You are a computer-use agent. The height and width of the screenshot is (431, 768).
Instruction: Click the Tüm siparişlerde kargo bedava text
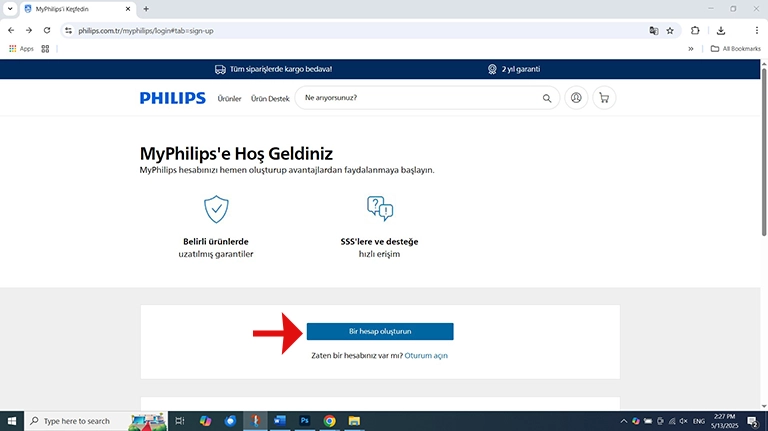[x=281, y=69]
